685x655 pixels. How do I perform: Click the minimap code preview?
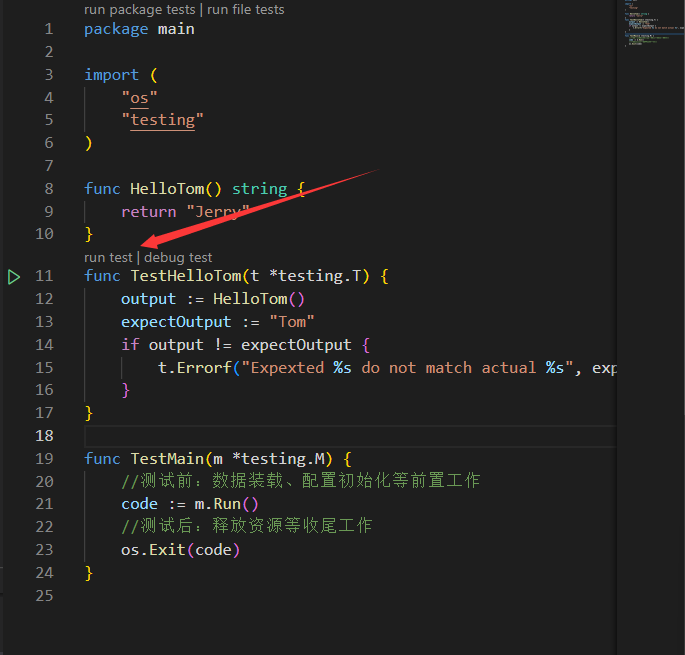pos(652,23)
